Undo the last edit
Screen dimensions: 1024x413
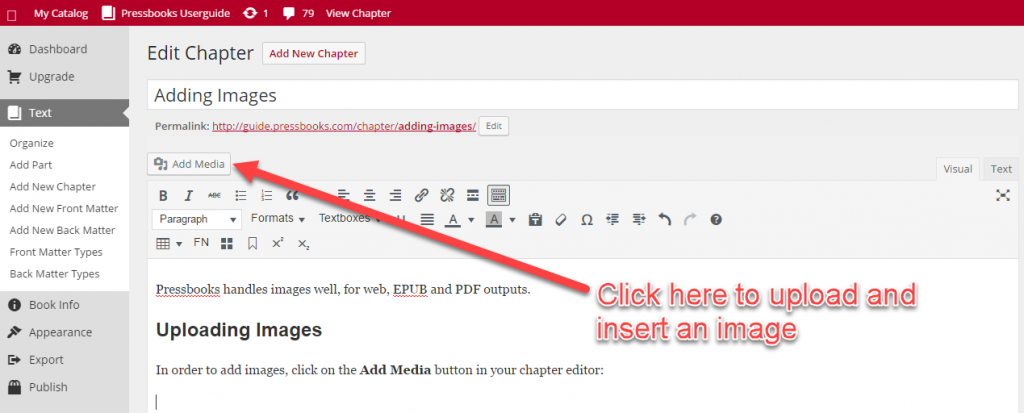click(664, 220)
